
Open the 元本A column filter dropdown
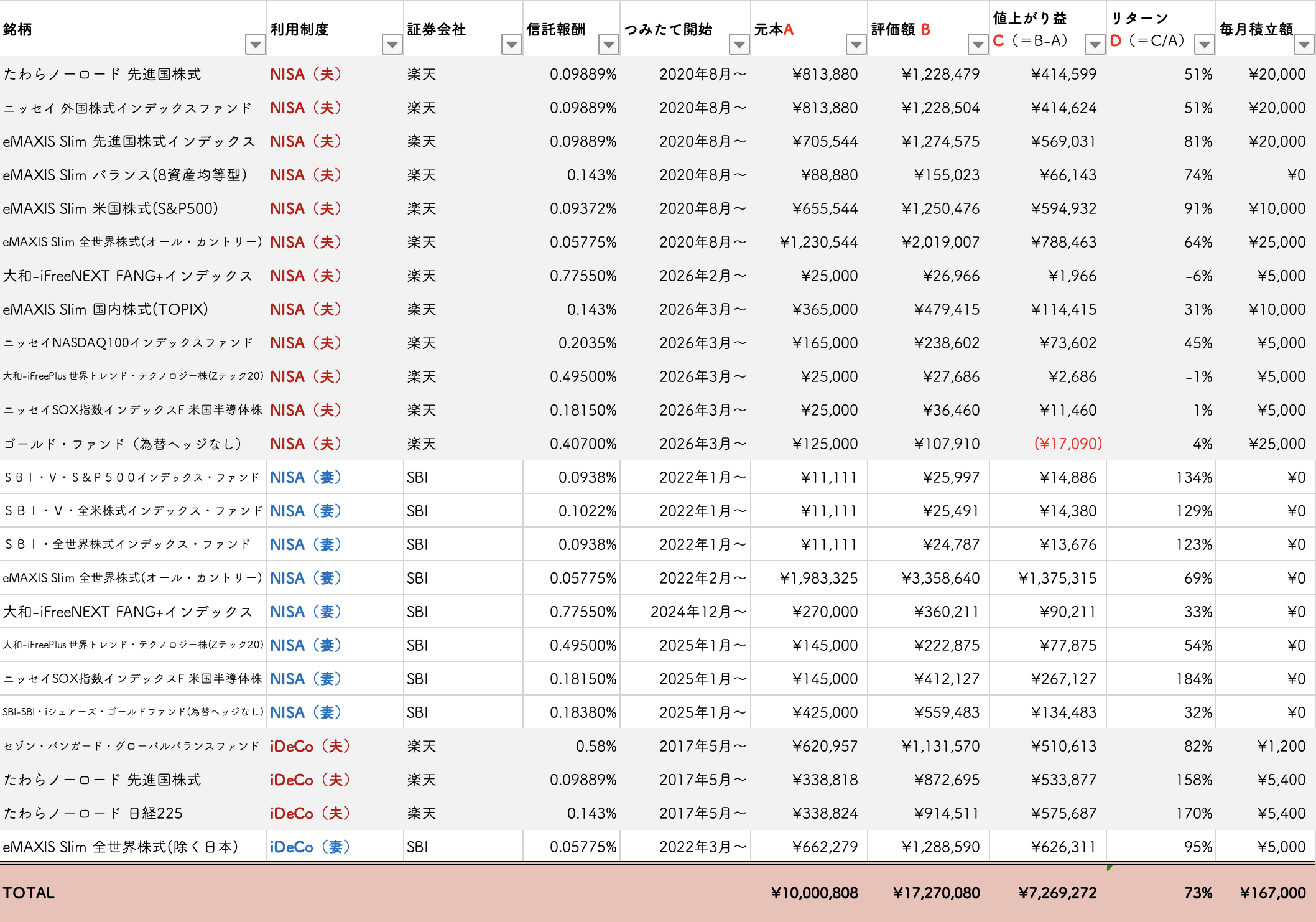pyautogui.click(x=856, y=45)
